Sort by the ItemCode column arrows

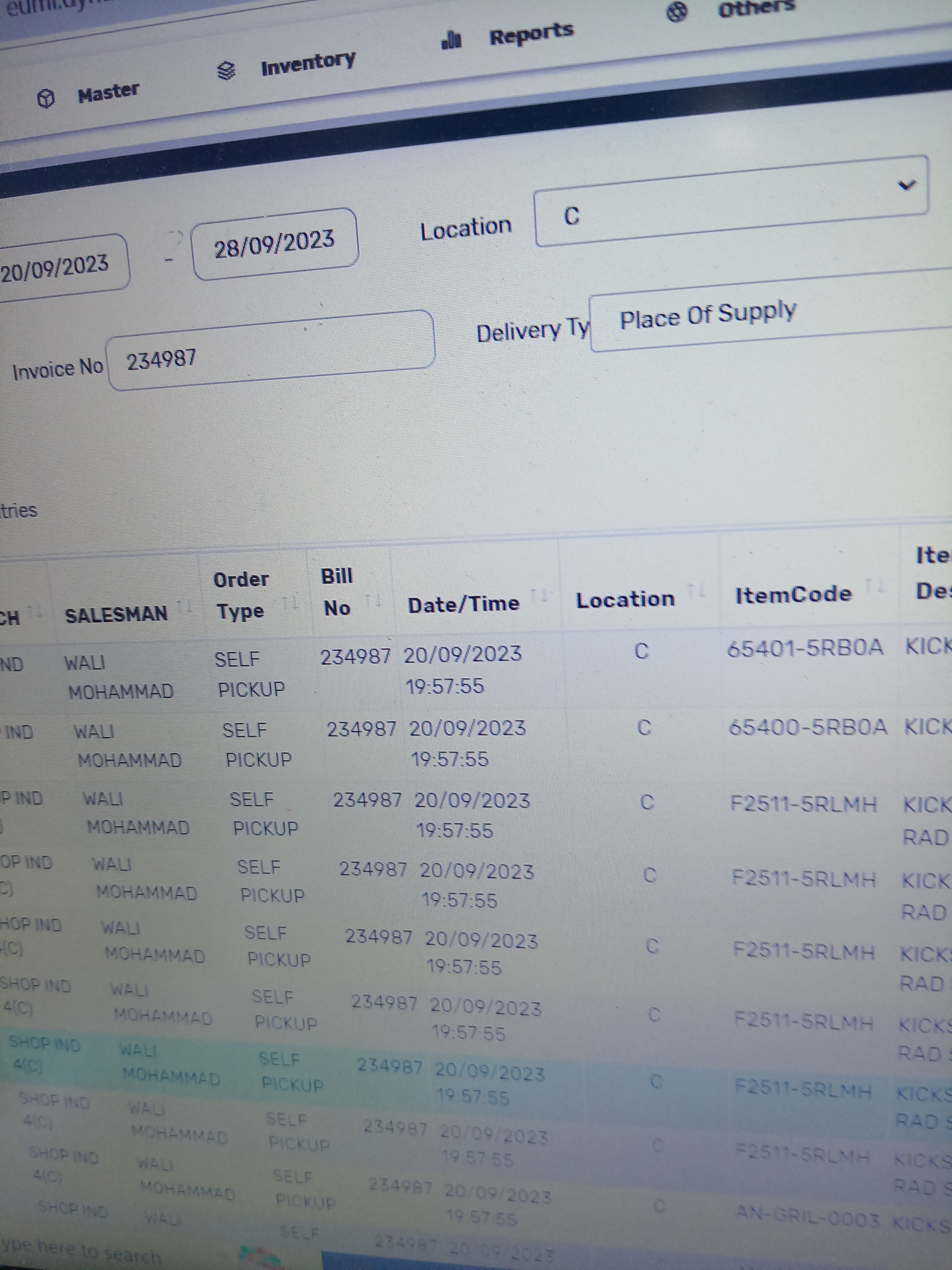pyautogui.click(x=875, y=585)
